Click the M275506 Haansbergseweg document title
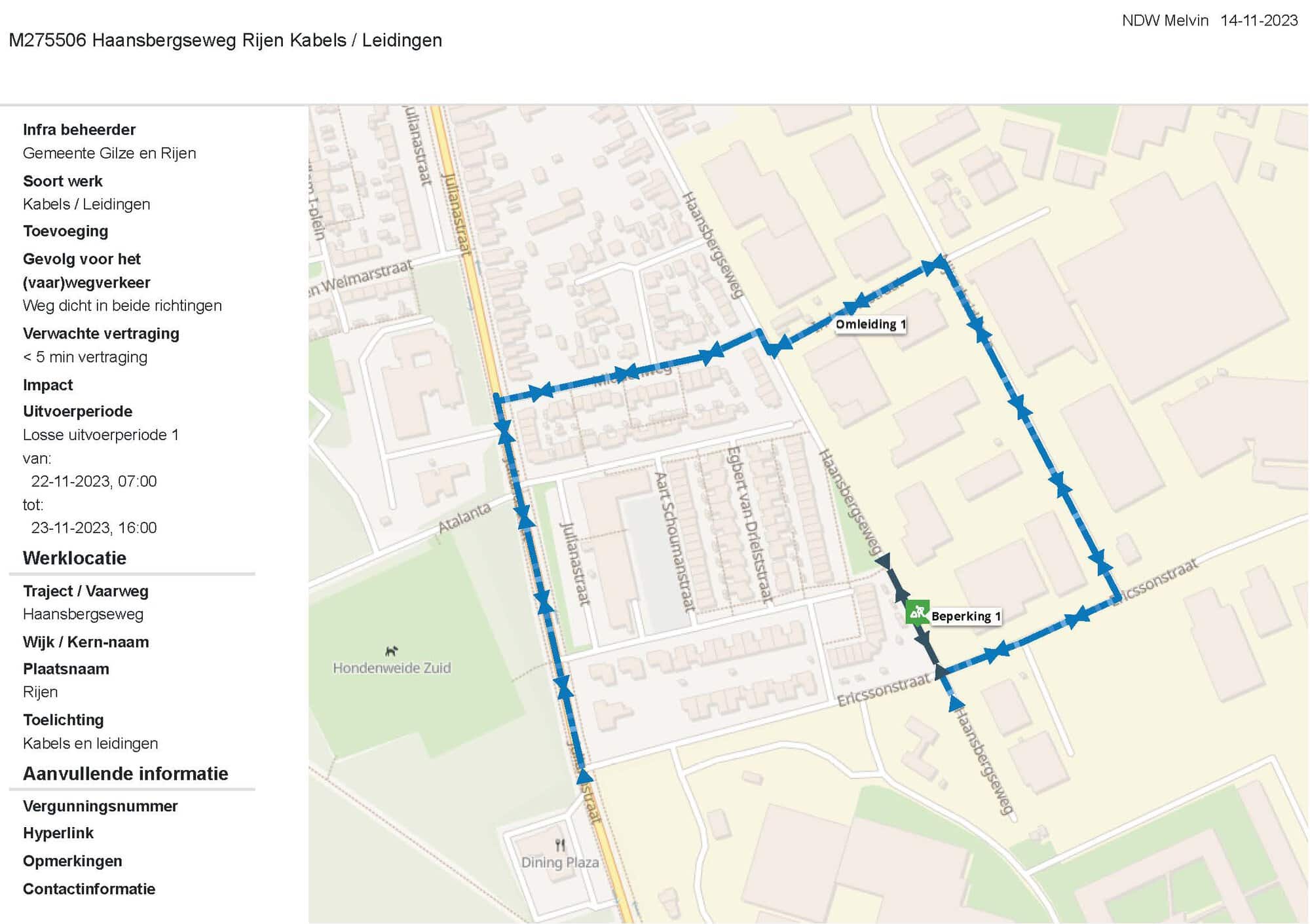The image size is (1310, 924). coord(225,41)
